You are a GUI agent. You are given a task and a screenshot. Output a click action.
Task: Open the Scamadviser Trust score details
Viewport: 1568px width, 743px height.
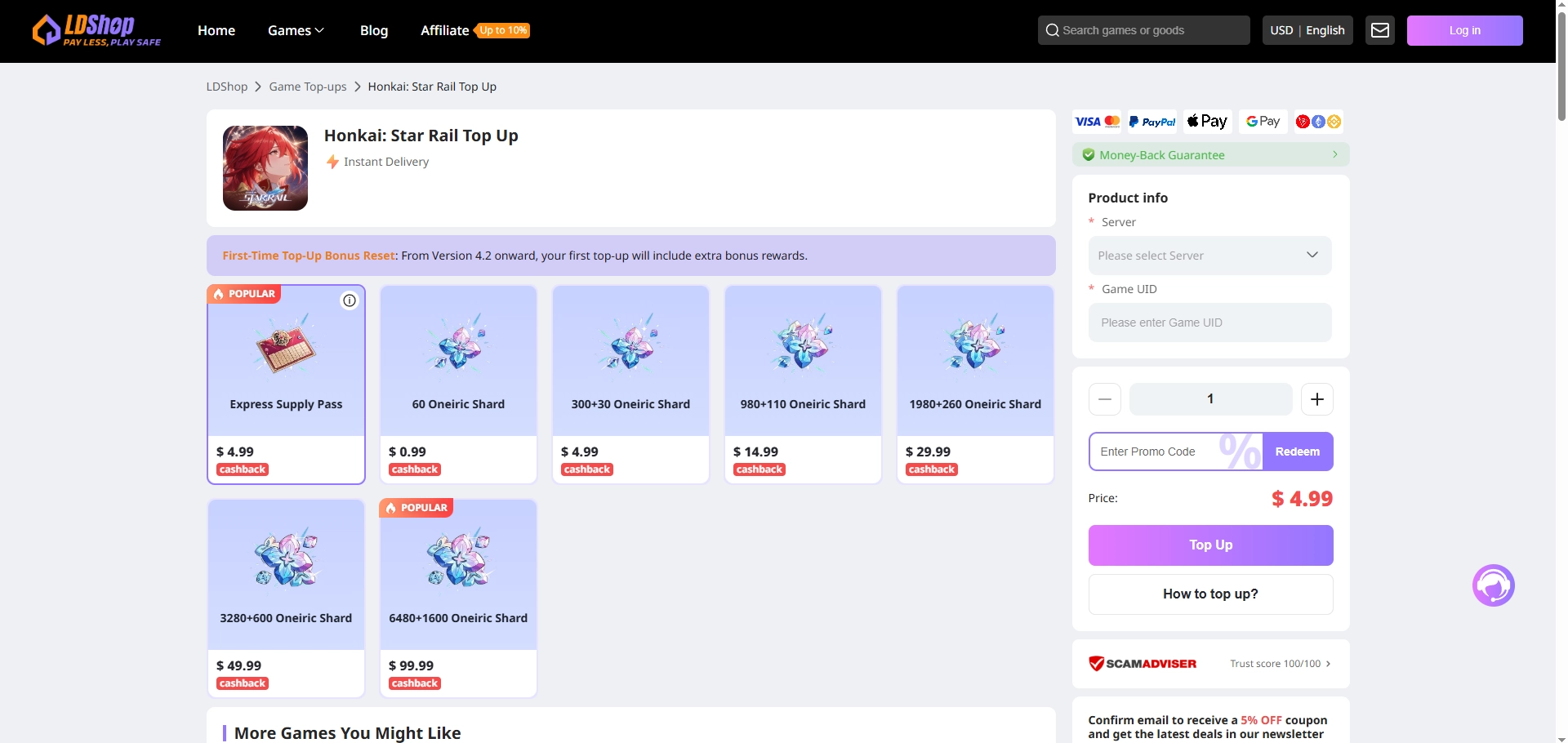click(x=1281, y=664)
